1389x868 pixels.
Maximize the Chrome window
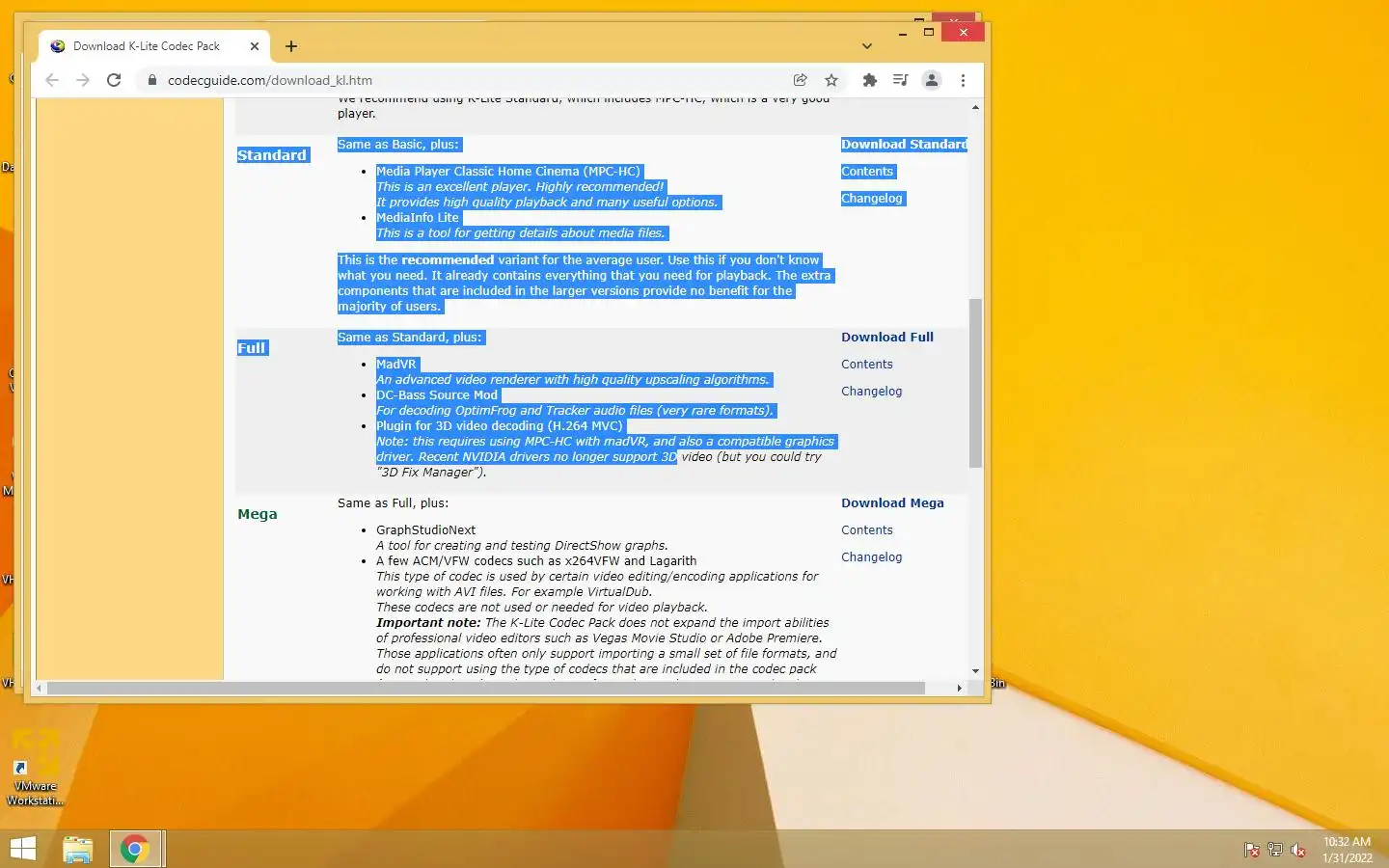[x=929, y=33]
